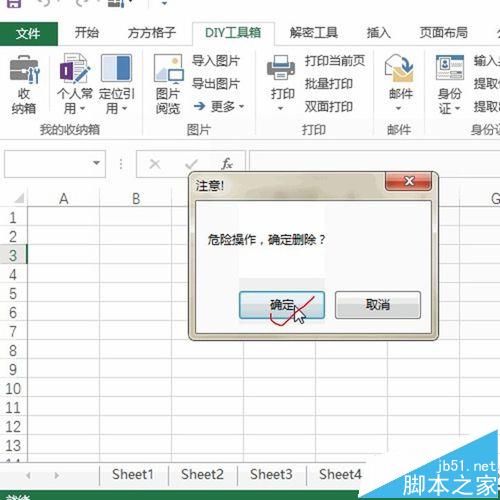Open the 身份证 ID card dropdown
Screen dimensions: 500x500
(449, 85)
